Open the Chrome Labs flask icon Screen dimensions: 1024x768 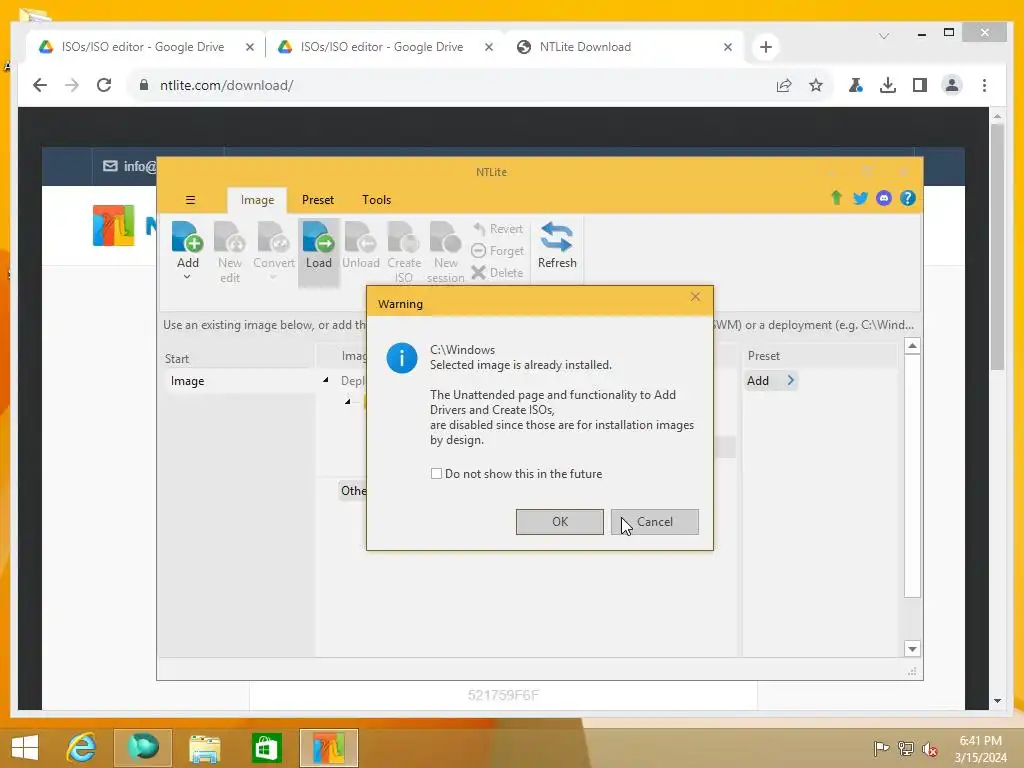click(x=856, y=85)
